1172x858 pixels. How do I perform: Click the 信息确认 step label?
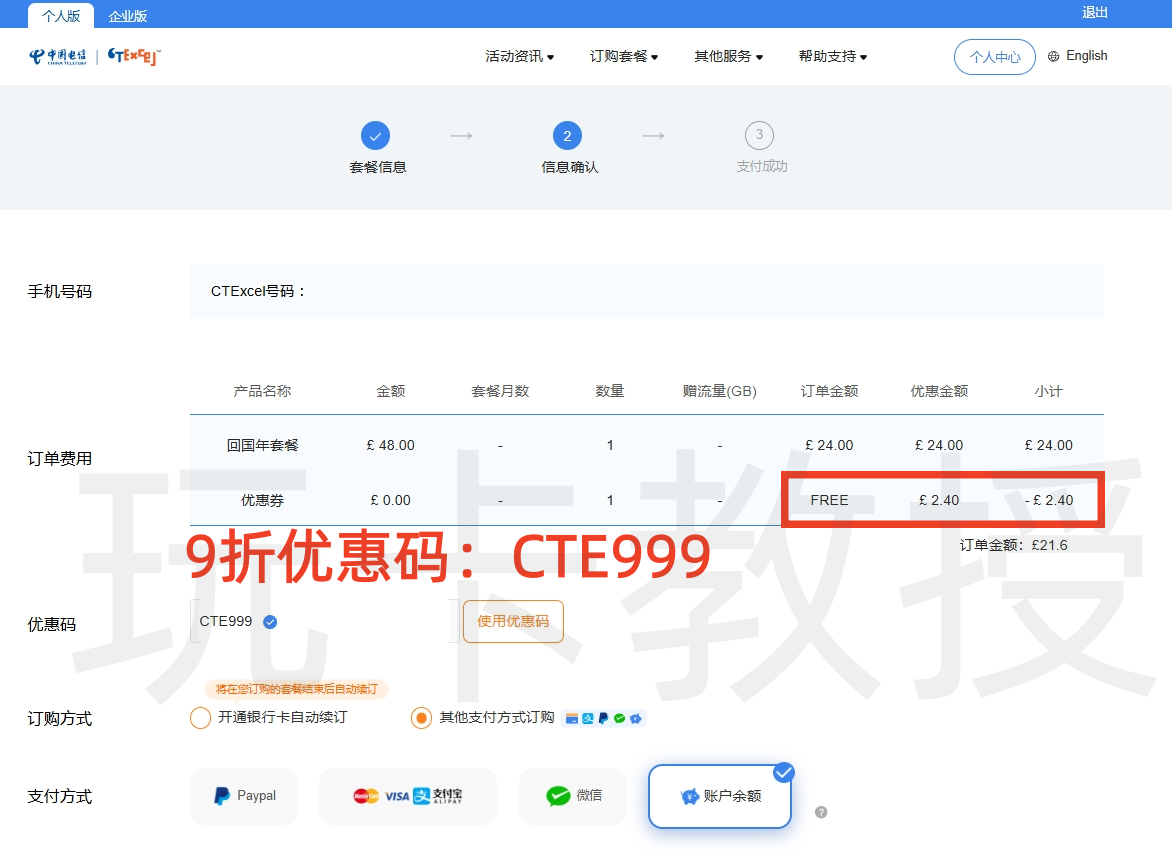(570, 167)
